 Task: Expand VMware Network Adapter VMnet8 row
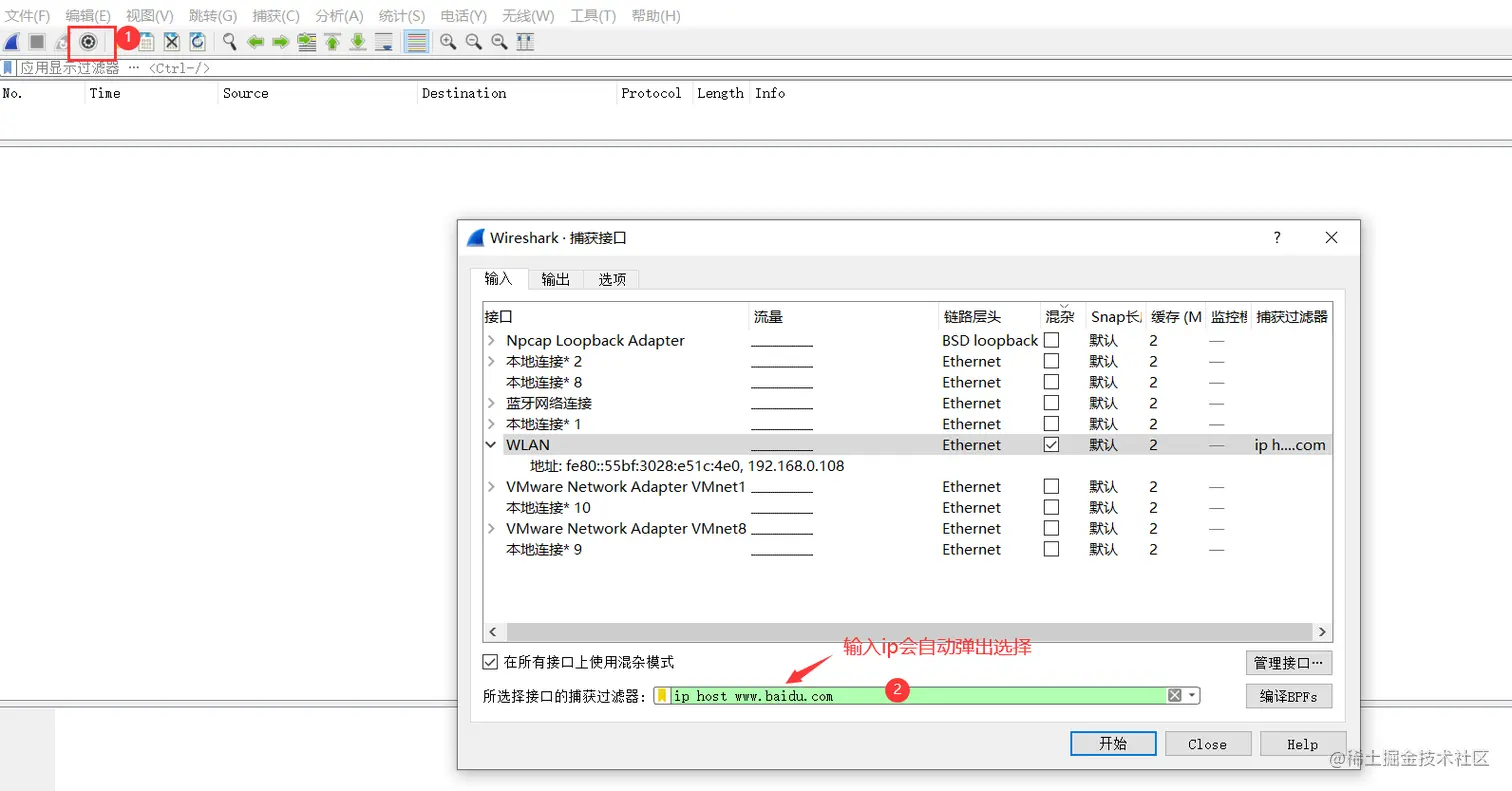coord(491,528)
